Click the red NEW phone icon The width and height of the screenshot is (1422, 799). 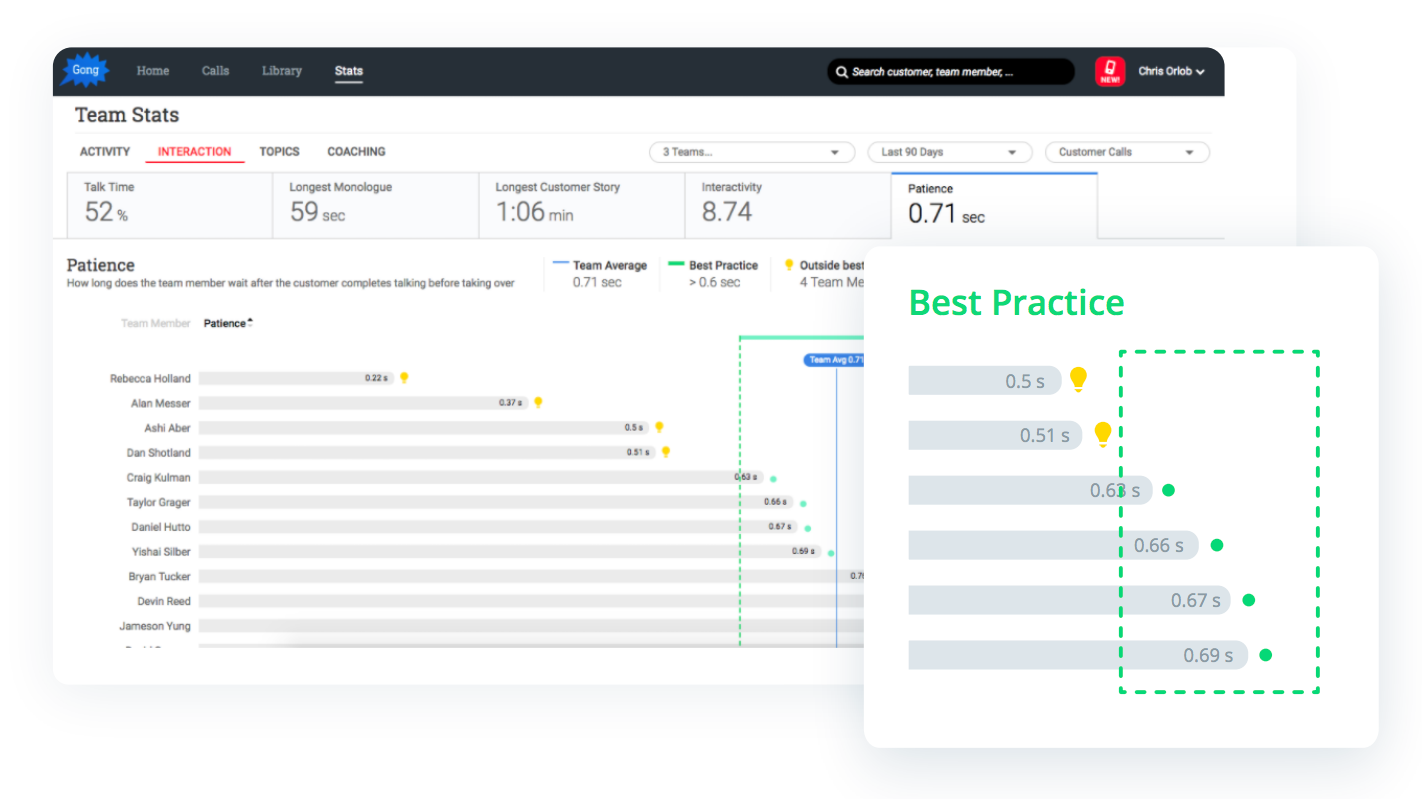pos(1110,71)
